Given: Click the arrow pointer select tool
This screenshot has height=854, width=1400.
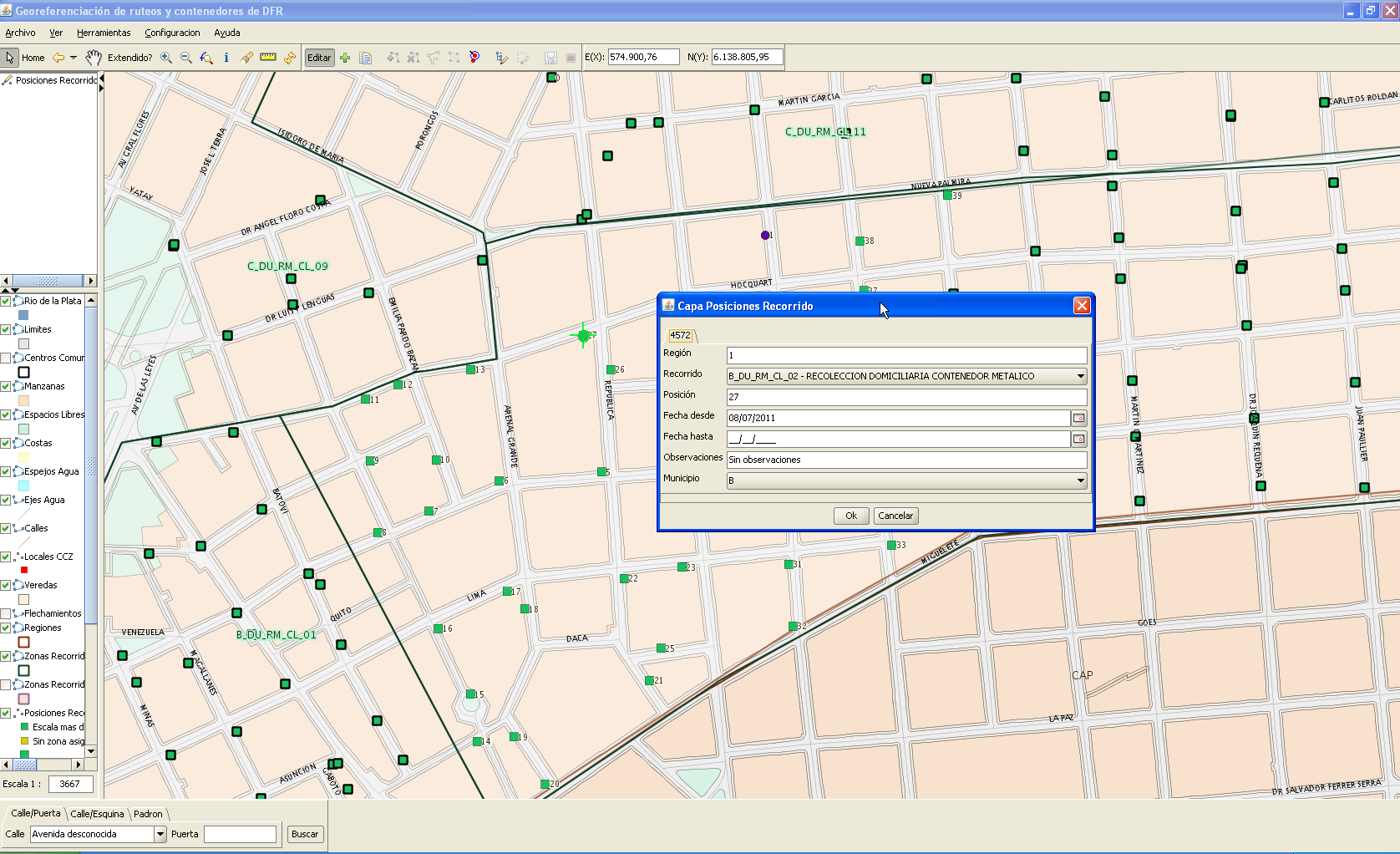Looking at the screenshot, I should click(x=10, y=58).
